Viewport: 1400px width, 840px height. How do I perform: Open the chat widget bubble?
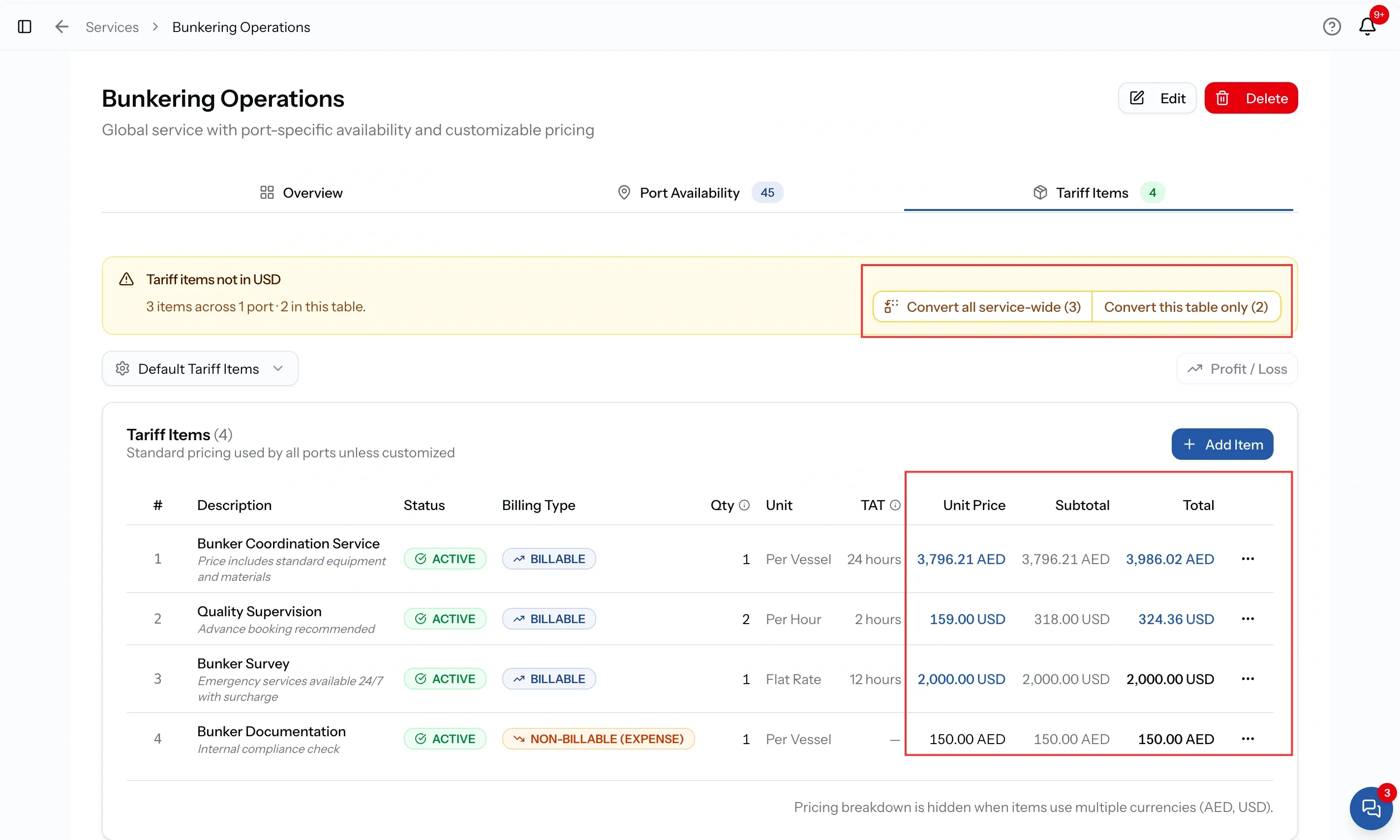point(1370,808)
